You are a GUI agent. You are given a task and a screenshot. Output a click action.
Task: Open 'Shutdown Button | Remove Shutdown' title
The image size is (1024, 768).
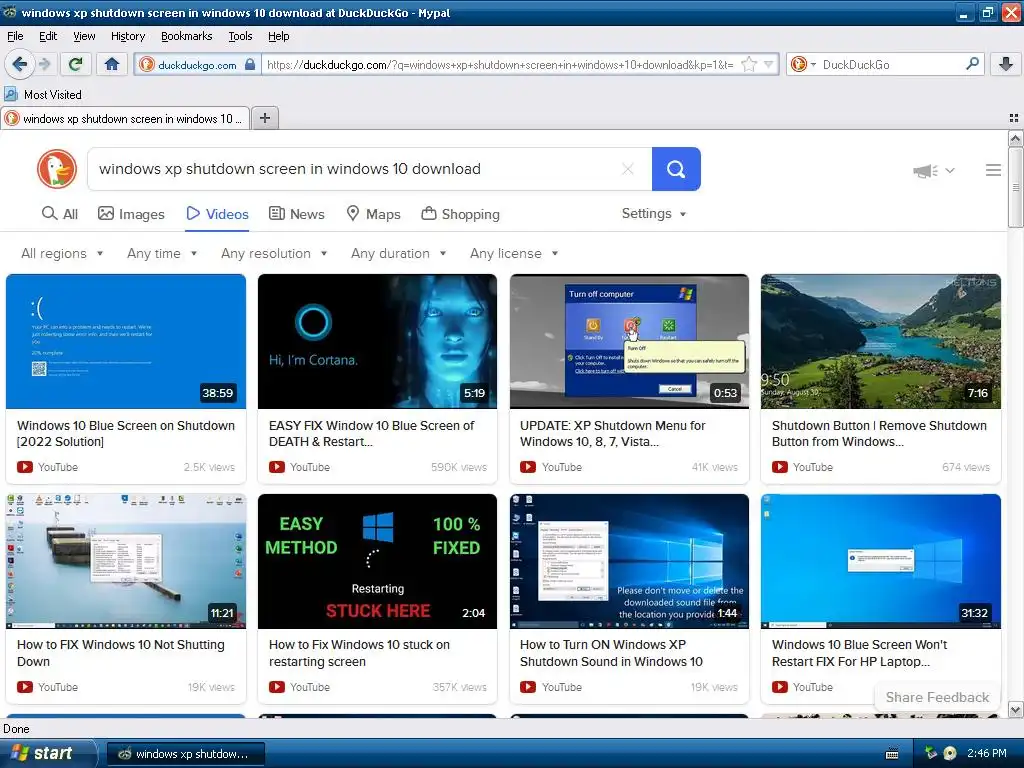click(x=879, y=434)
